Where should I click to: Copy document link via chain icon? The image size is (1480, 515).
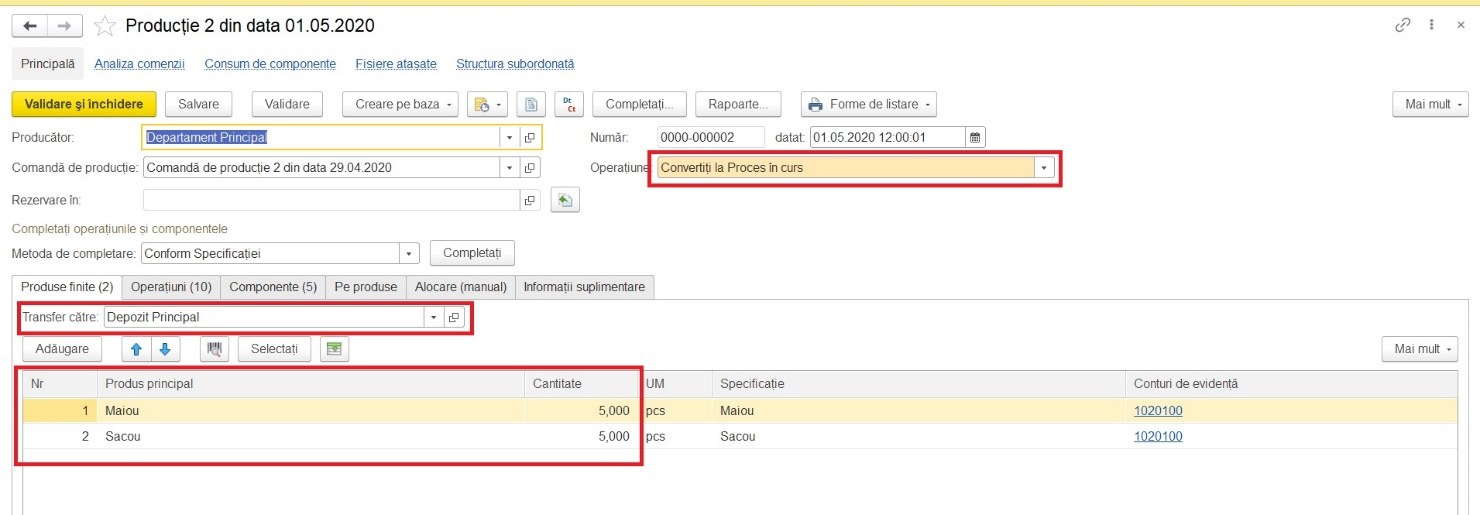pos(1403,25)
